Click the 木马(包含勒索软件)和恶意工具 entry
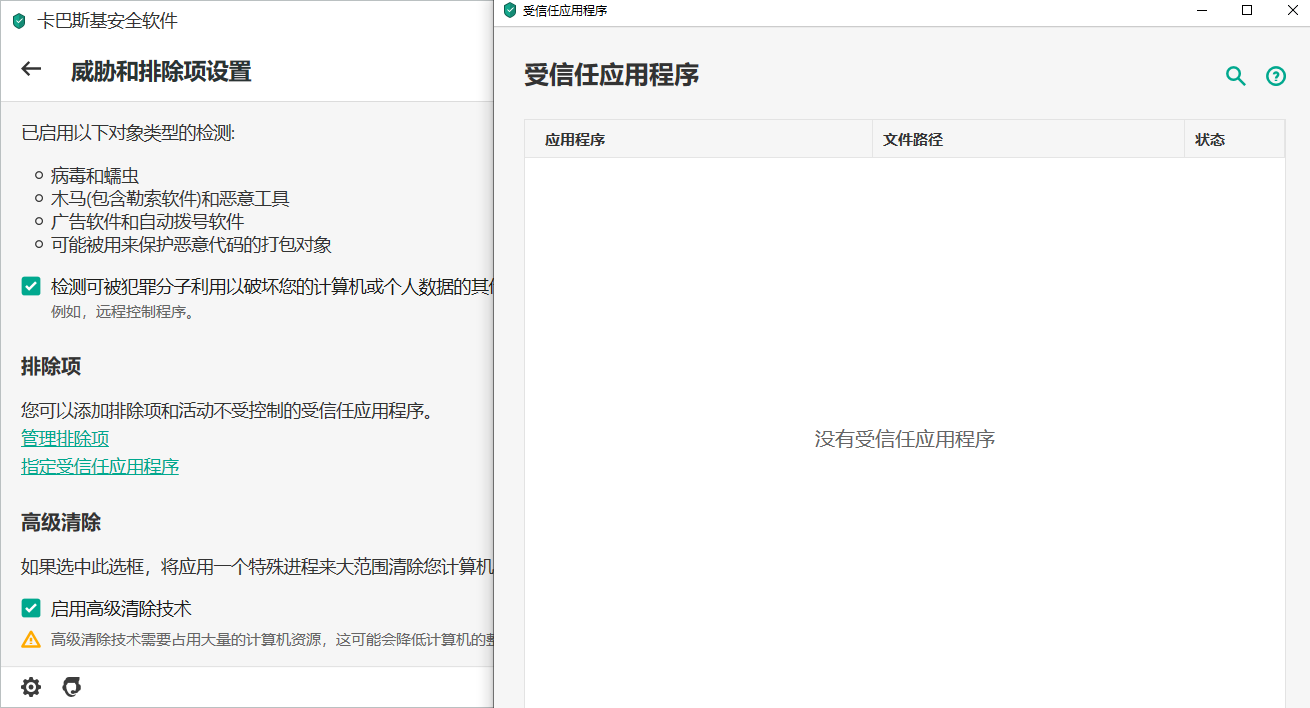Image resolution: width=1310 pixels, height=708 pixels. tap(170, 199)
